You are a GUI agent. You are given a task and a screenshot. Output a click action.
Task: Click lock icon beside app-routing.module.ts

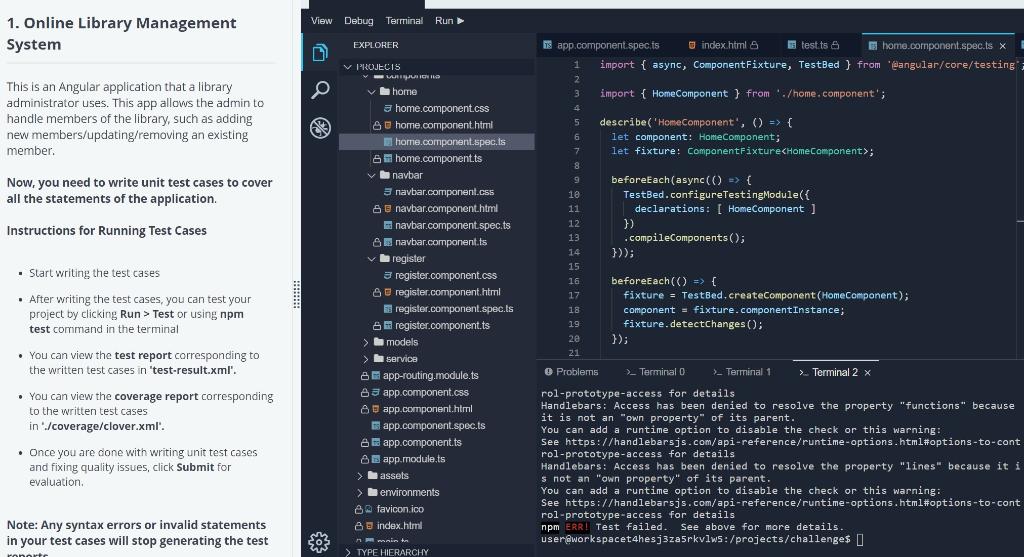coord(364,376)
